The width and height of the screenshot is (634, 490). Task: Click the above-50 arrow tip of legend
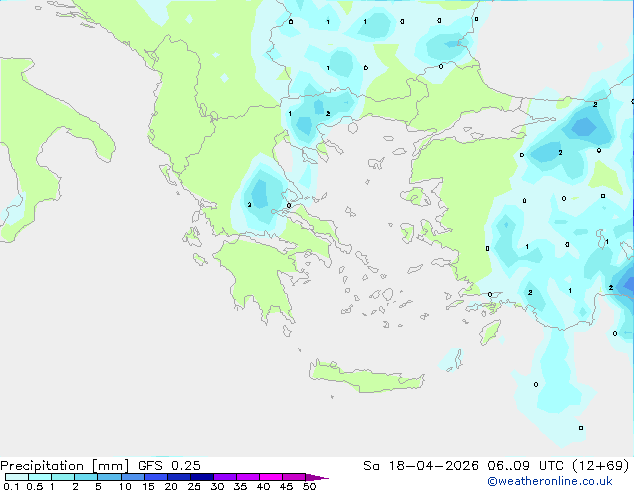click(x=317, y=477)
